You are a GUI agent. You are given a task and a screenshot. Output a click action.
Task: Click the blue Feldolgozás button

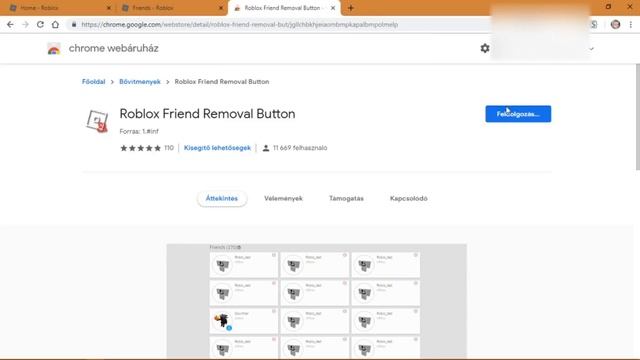518,114
